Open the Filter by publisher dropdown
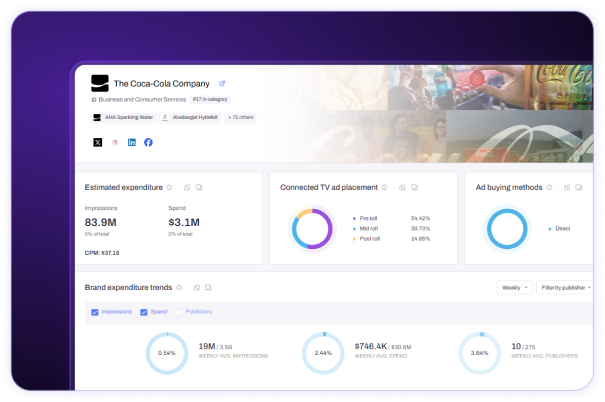 564,287
